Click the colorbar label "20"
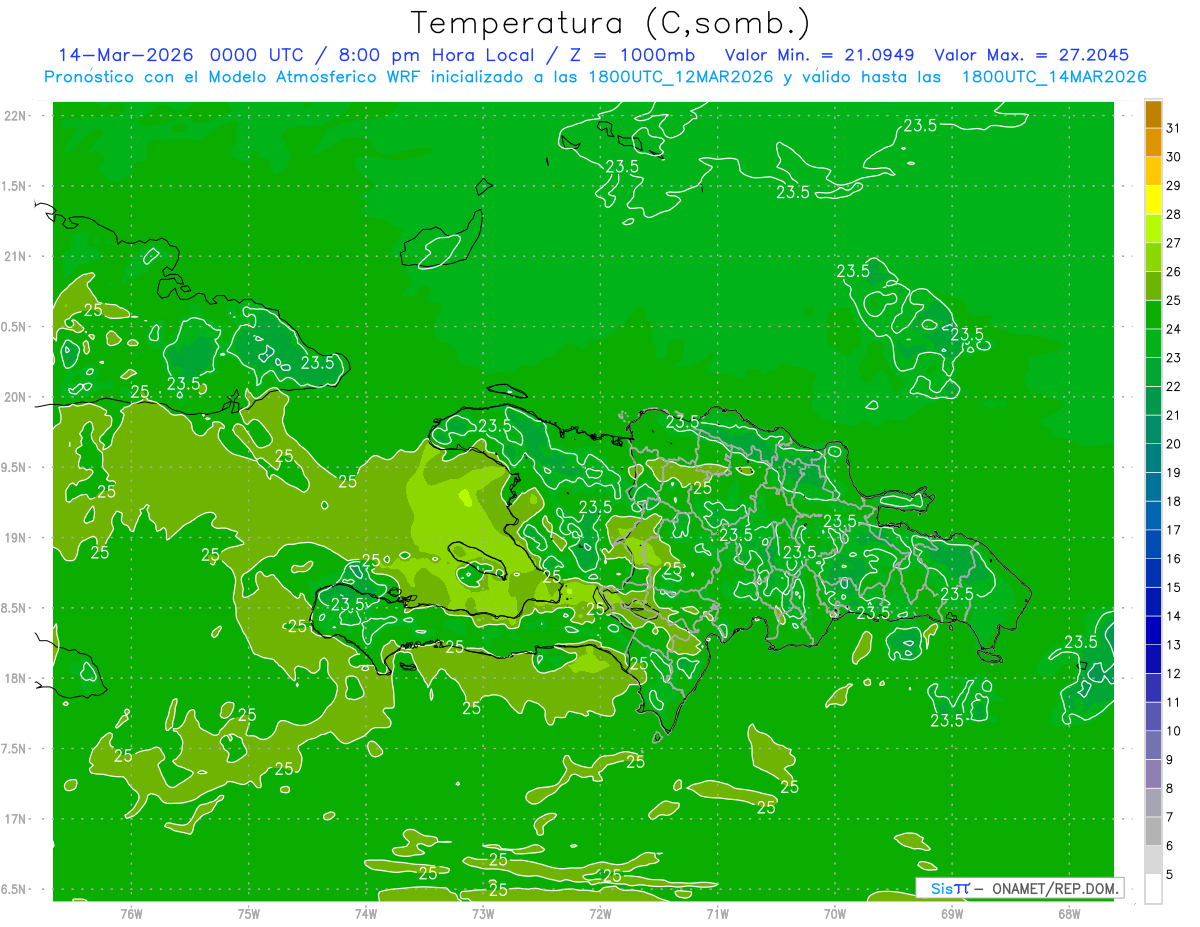The image size is (1200, 927). (1173, 443)
